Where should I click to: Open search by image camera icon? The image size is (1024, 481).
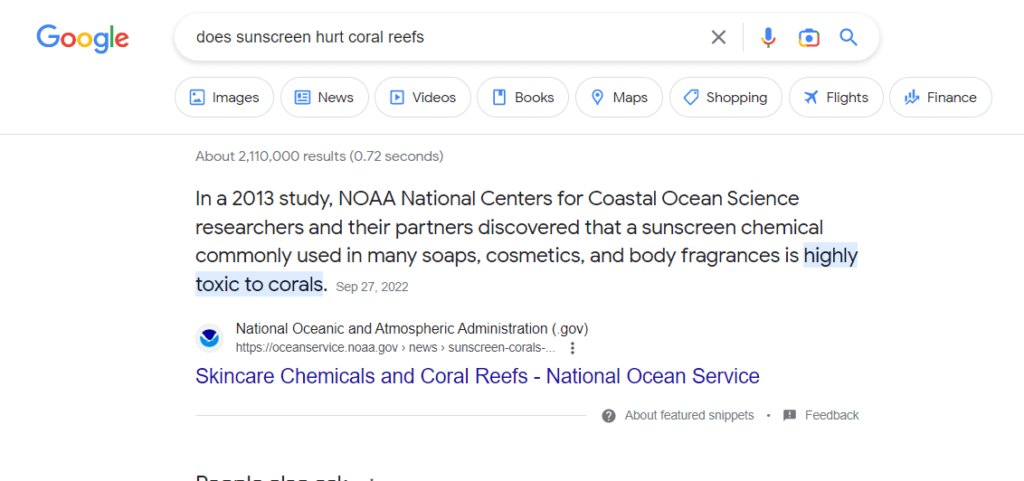pos(808,38)
